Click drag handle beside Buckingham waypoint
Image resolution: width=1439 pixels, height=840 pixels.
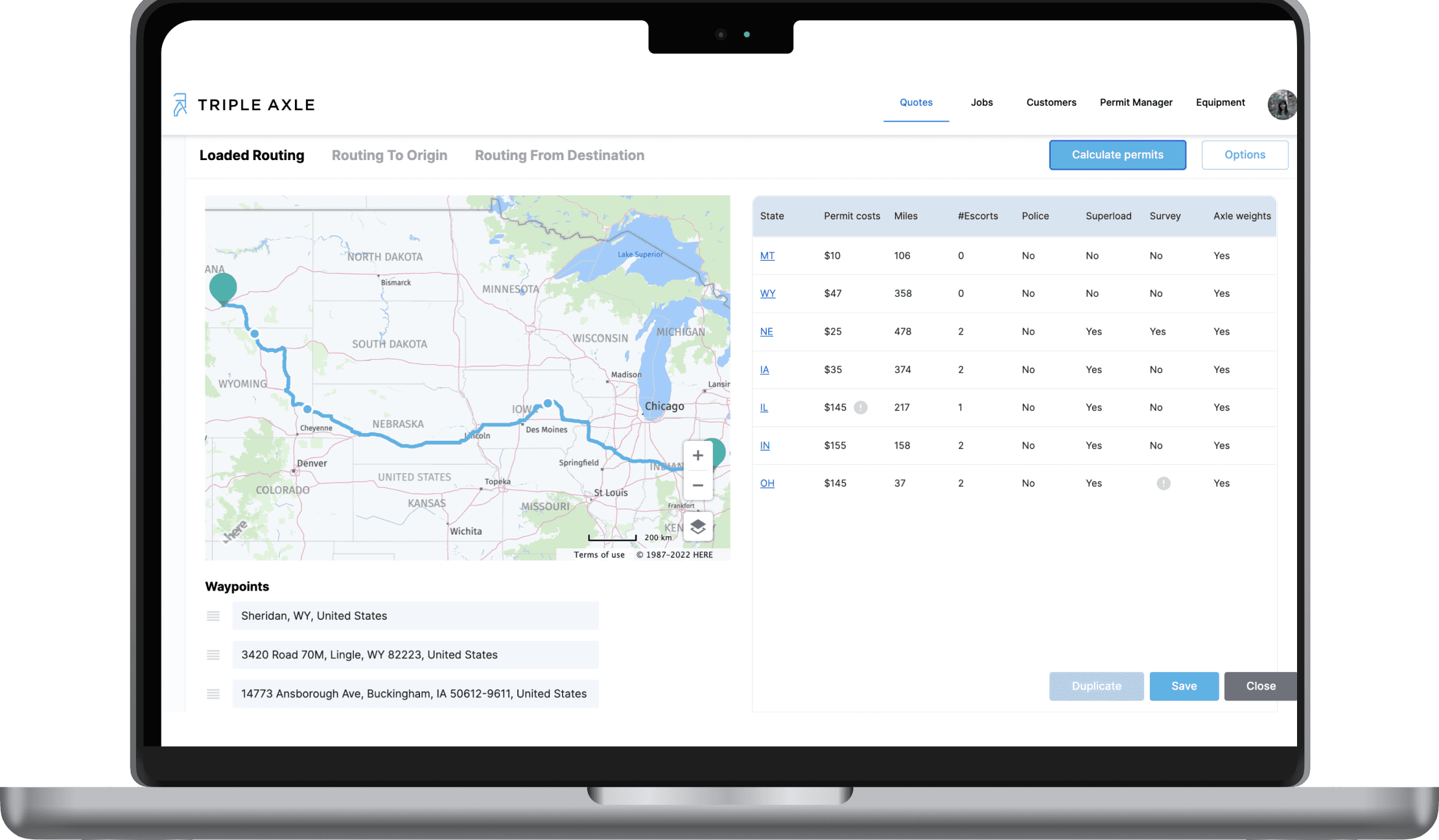coord(213,694)
